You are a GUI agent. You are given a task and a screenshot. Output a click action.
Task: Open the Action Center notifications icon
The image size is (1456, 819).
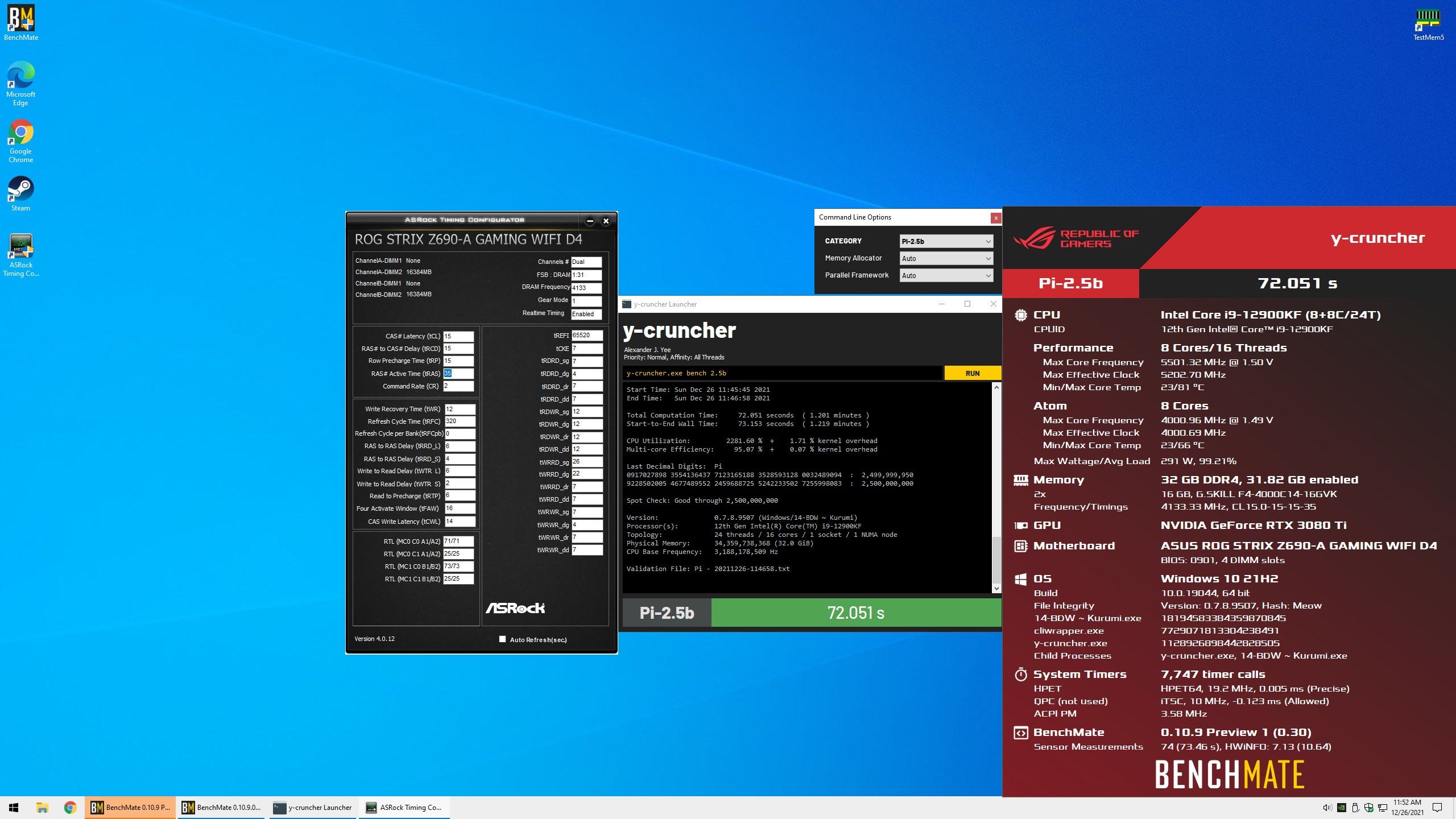click(1437, 808)
